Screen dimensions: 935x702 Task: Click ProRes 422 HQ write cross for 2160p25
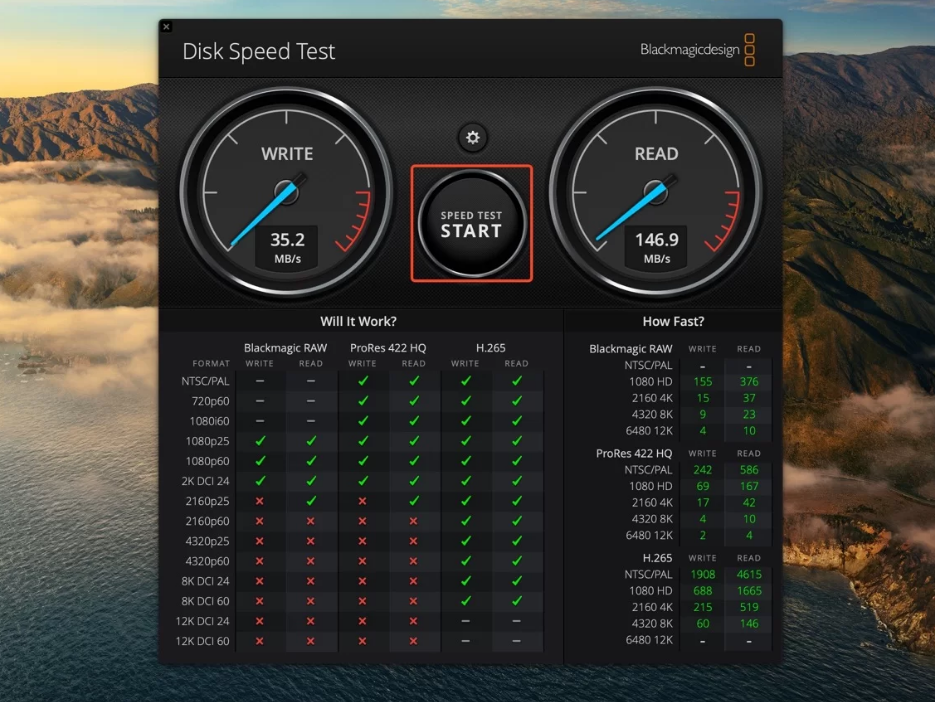click(x=362, y=501)
